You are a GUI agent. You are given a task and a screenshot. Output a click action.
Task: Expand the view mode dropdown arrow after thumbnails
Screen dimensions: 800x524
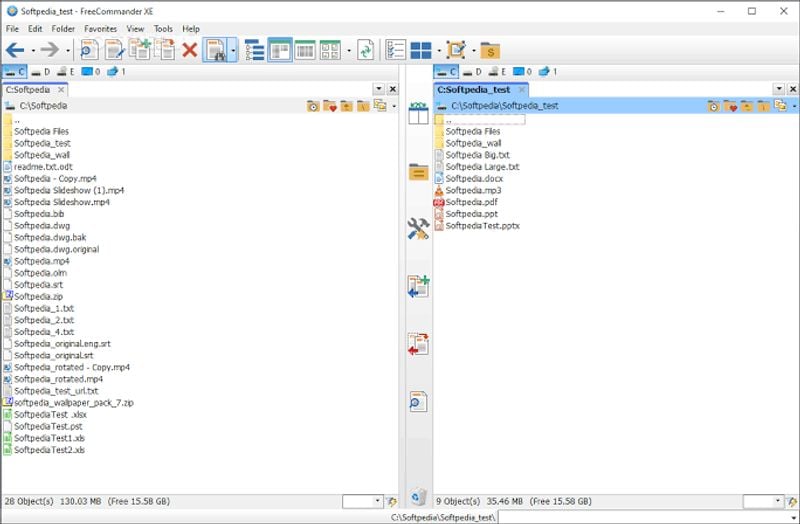[349, 51]
